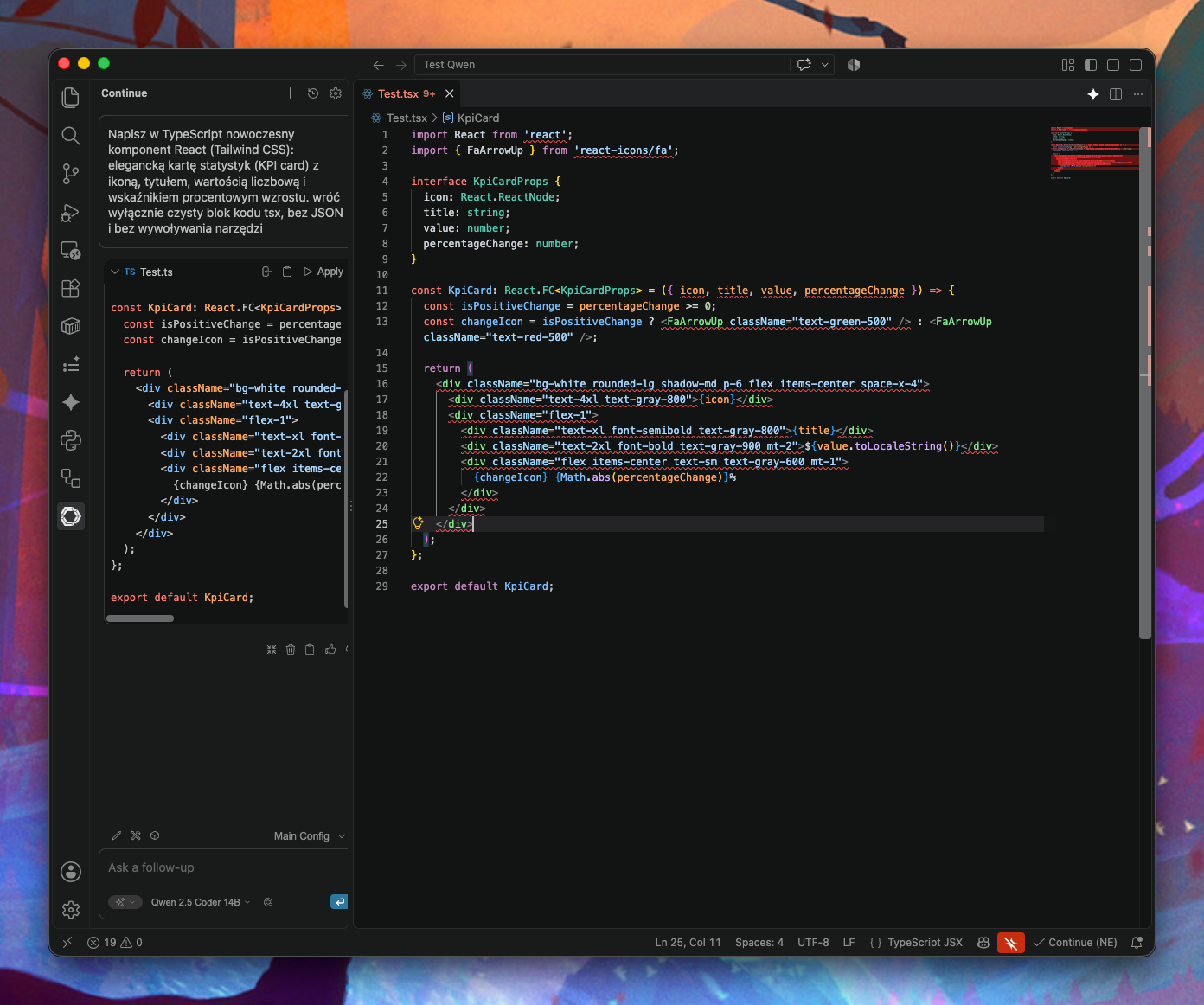Copy the Test.ts code block
The image size is (1204, 1005).
point(287,272)
